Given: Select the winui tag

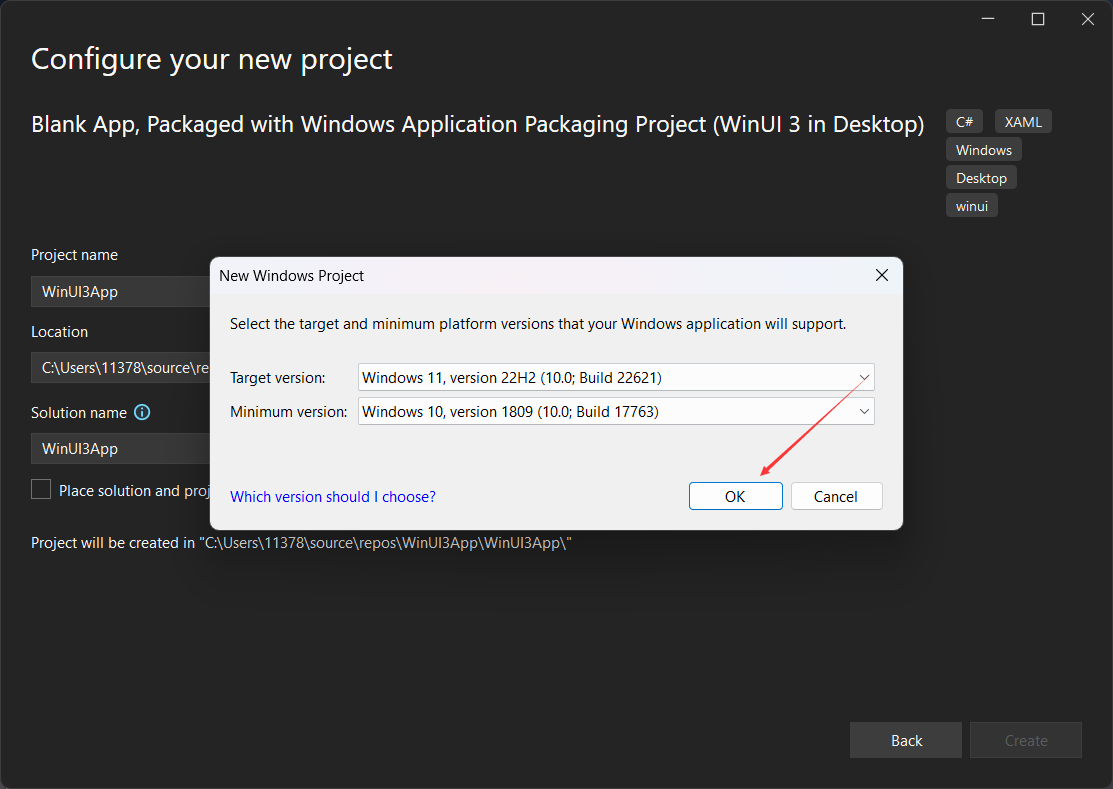Looking at the screenshot, I should (x=971, y=205).
